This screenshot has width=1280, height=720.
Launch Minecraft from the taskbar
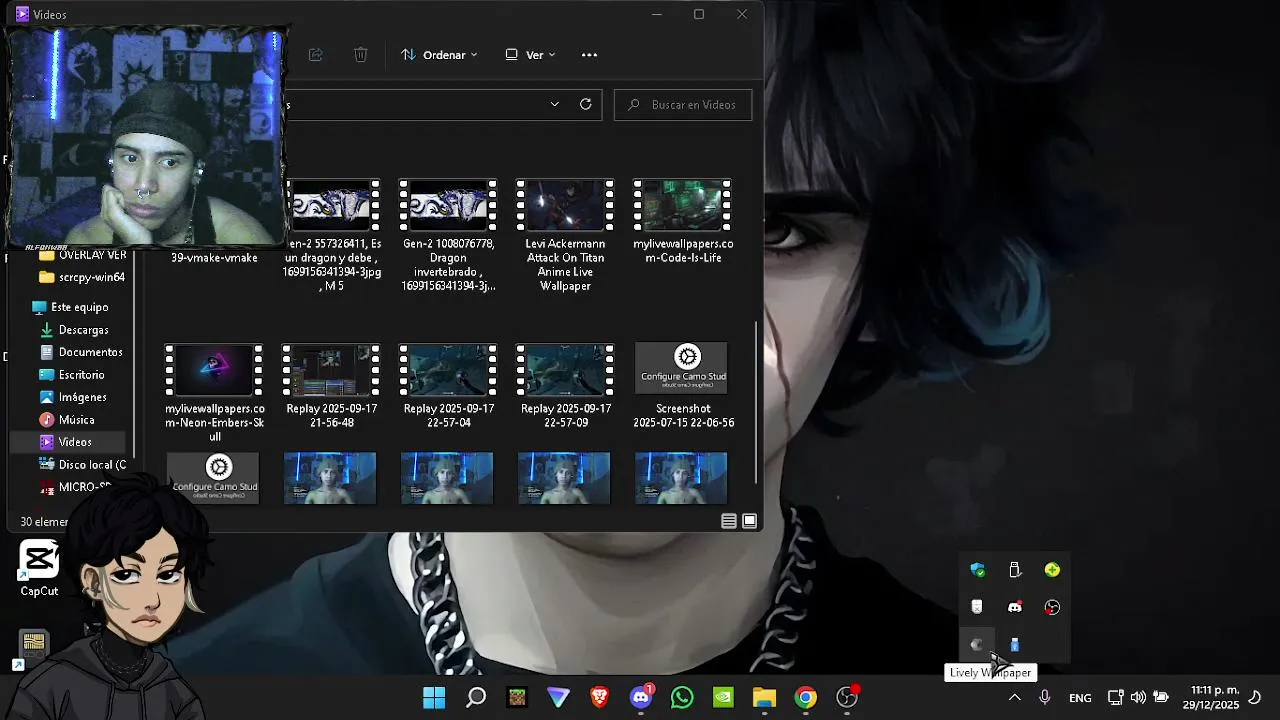(517, 698)
